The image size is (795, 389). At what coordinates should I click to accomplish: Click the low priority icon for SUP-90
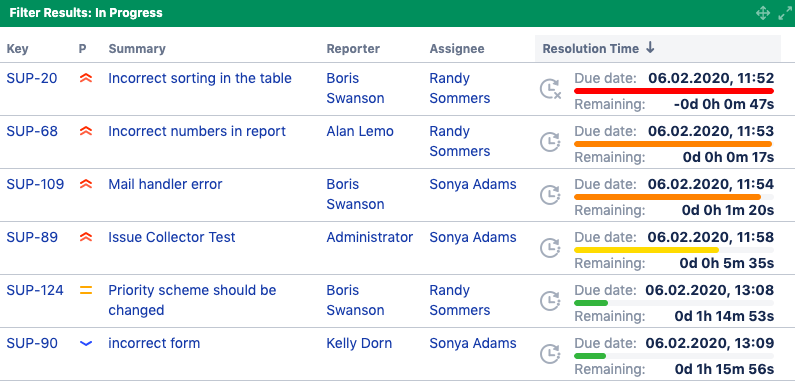pos(86,343)
